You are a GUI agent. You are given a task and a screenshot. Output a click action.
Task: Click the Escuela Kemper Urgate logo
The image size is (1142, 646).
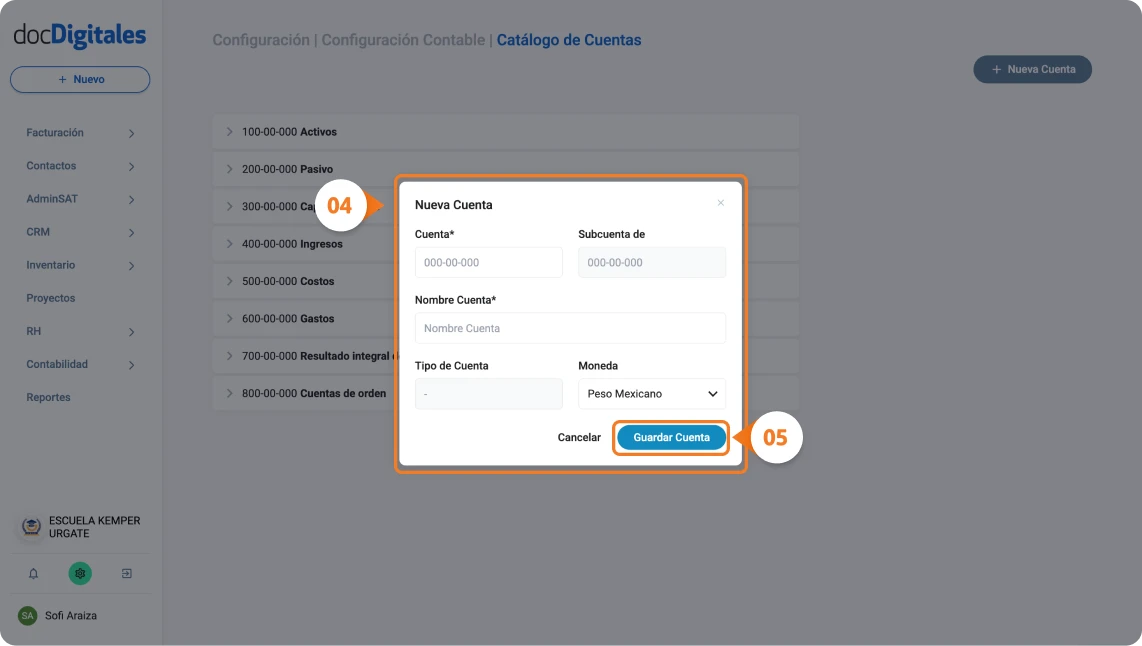point(28,526)
